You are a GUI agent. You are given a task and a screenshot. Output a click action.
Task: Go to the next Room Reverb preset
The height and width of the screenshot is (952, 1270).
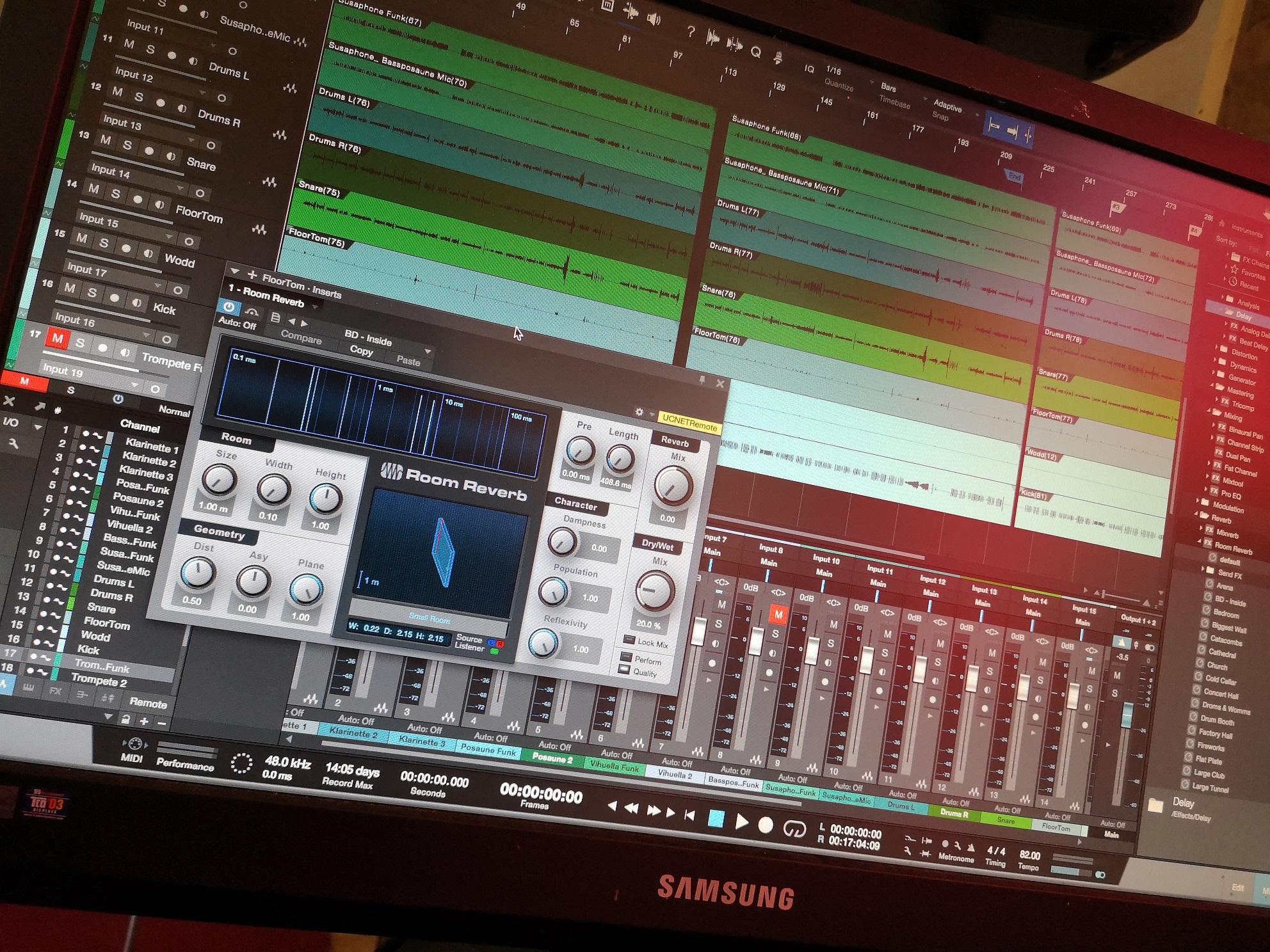click(305, 323)
